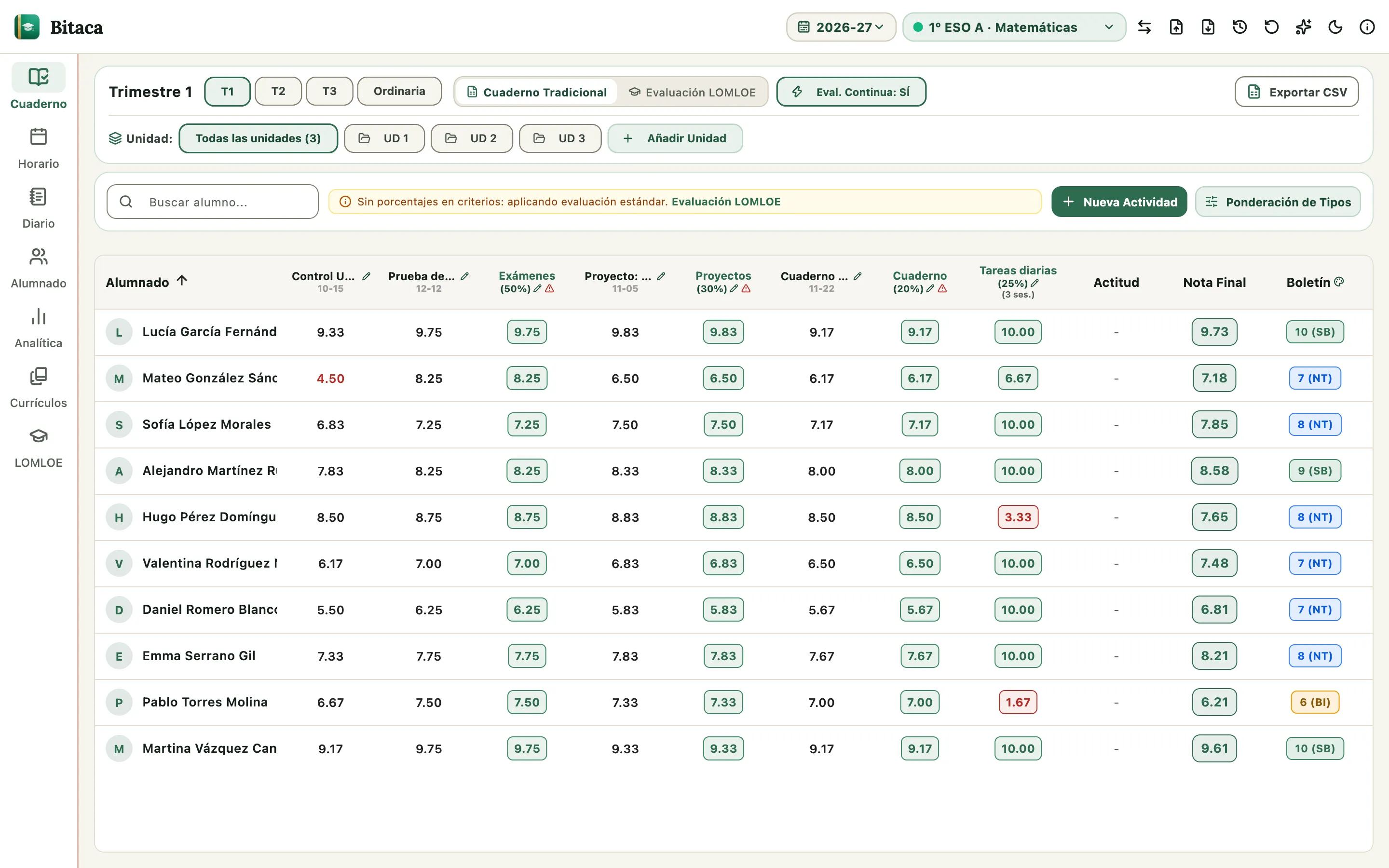Toggle dark mode moon icon
1389x868 pixels.
[x=1335, y=27]
